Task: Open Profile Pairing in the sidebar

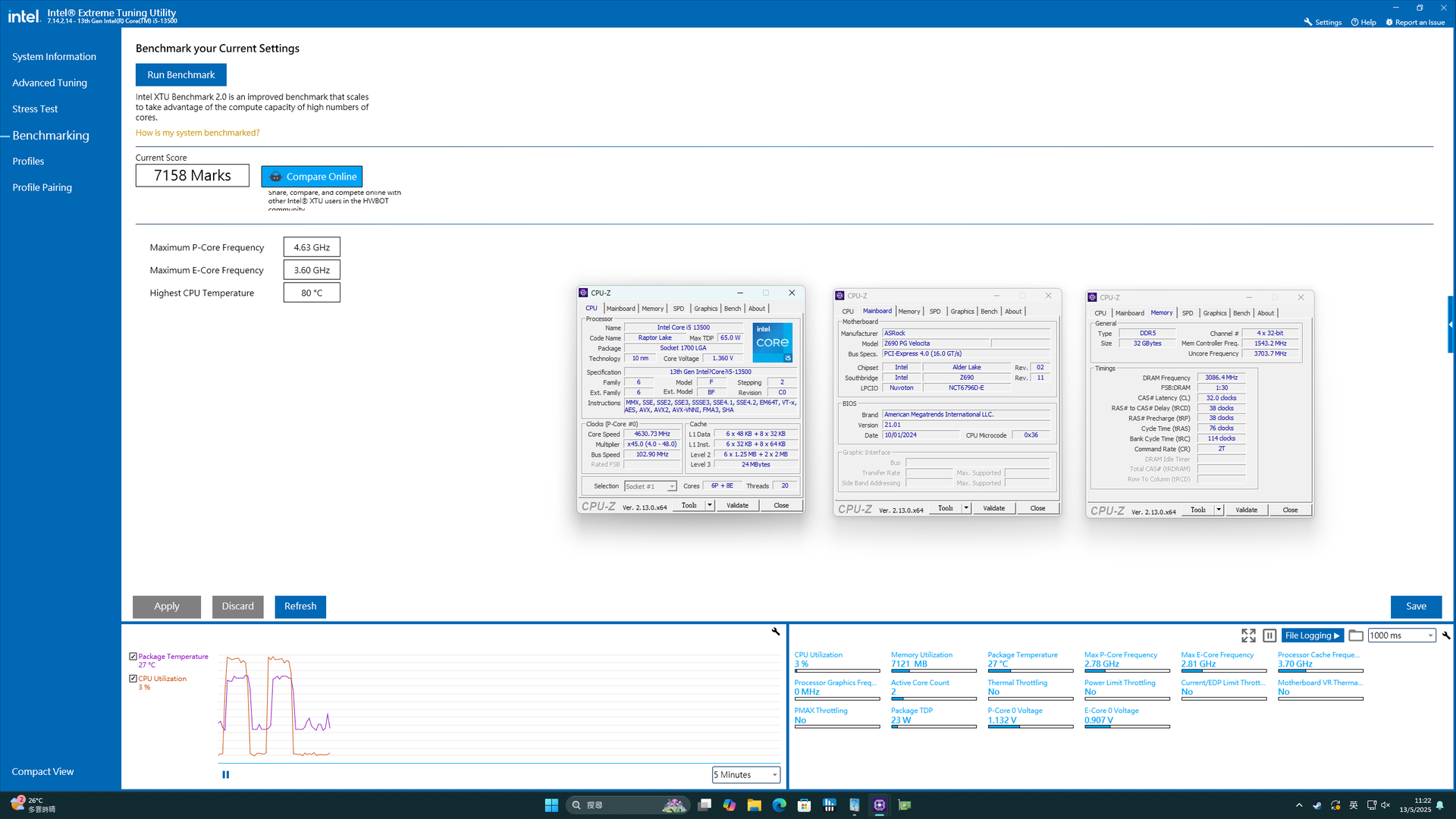Action: point(42,187)
